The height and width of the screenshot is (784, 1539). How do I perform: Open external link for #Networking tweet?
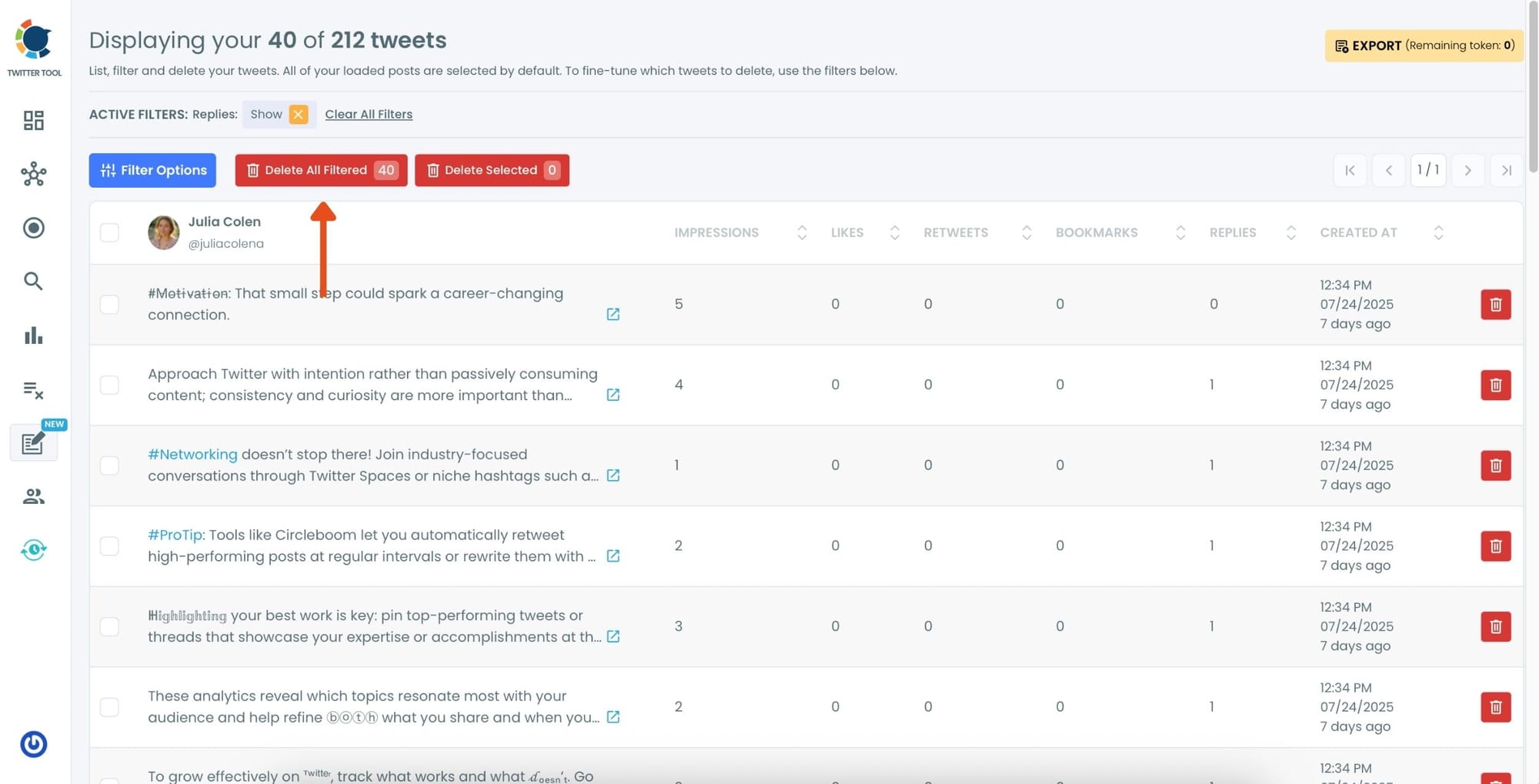tap(613, 475)
